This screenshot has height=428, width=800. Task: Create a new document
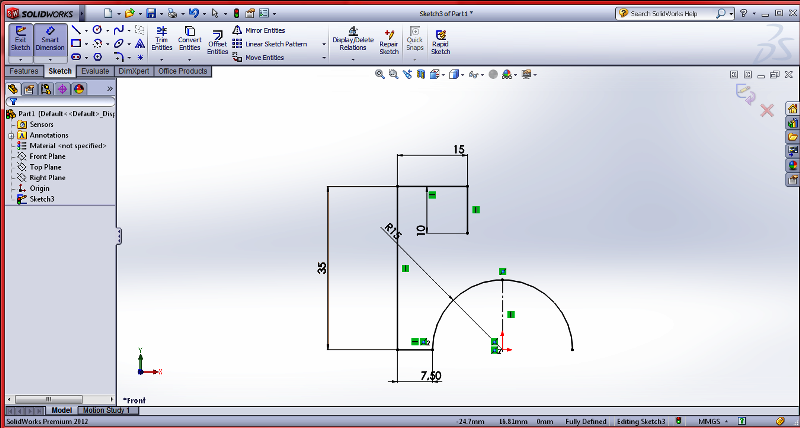click(x=108, y=13)
